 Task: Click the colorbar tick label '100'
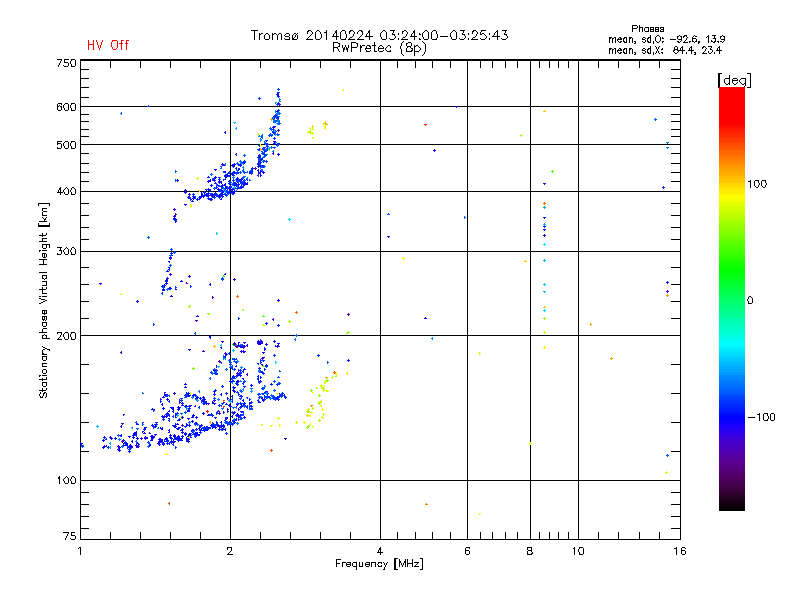click(x=757, y=184)
